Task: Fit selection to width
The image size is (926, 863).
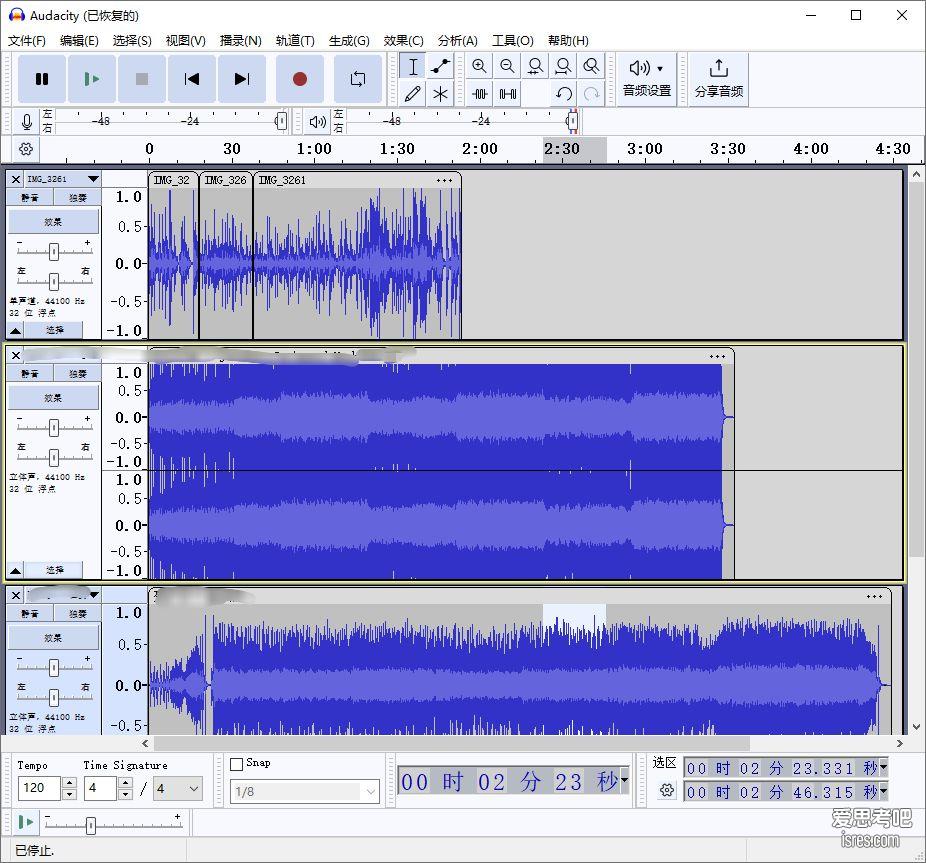Action: (535, 66)
